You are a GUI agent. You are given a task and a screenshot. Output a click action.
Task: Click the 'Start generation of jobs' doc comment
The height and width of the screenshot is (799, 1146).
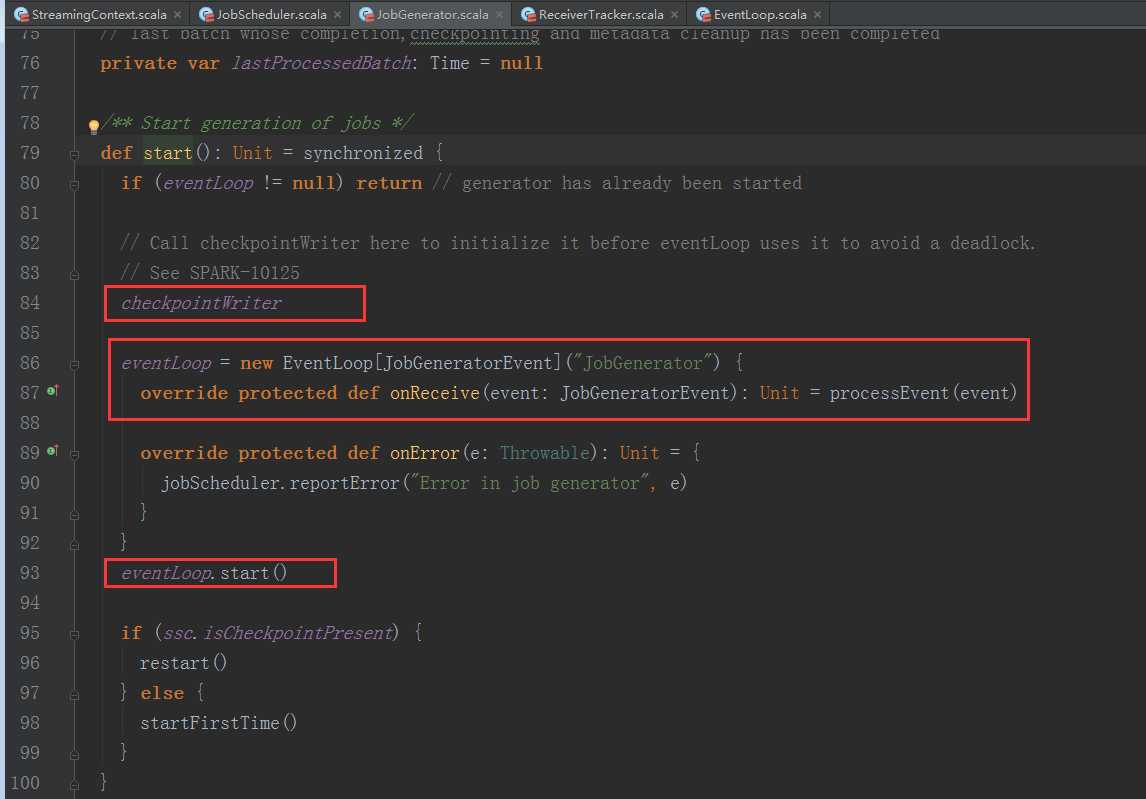click(x=258, y=123)
